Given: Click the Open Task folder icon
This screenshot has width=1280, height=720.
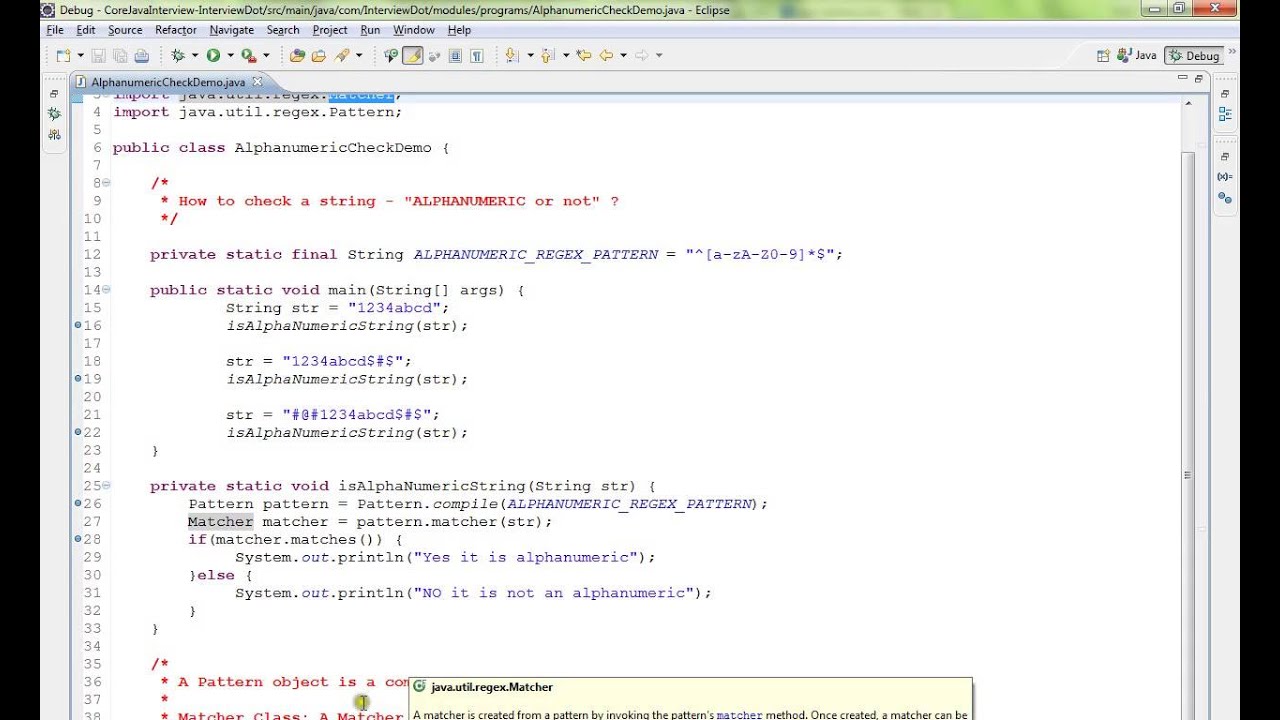Looking at the screenshot, I should point(318,55).
